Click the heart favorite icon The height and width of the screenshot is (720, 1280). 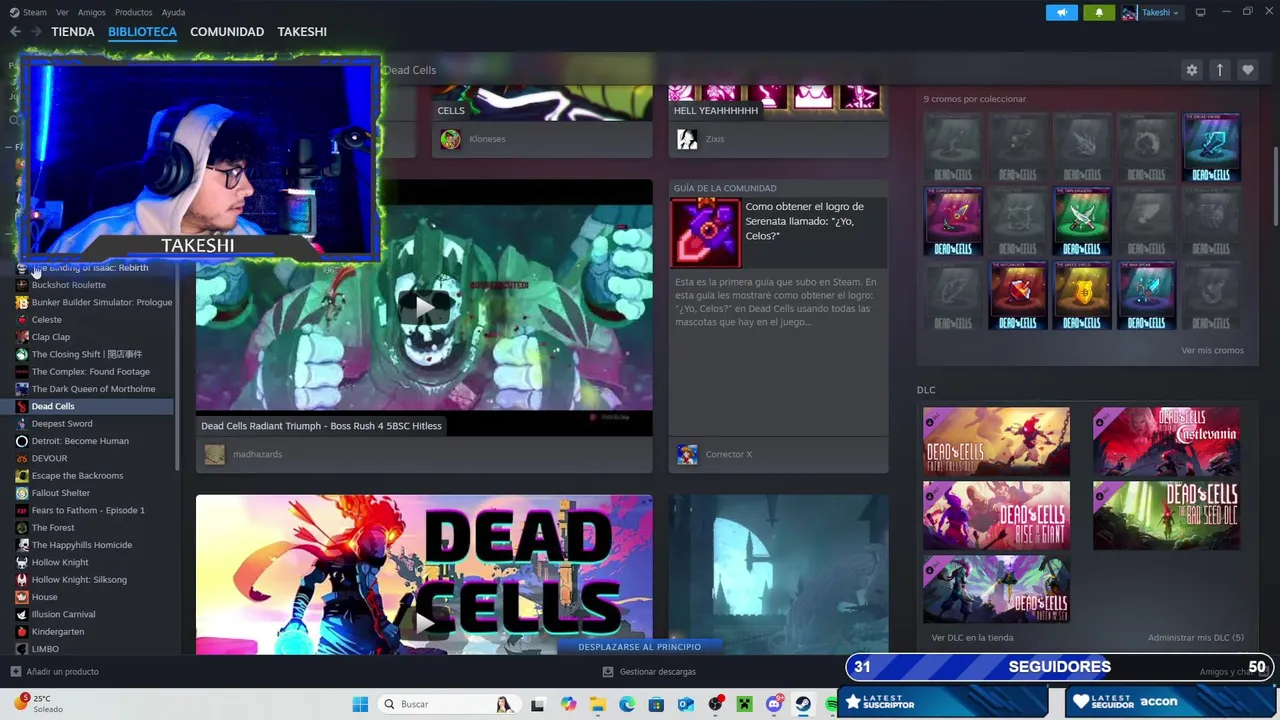click(x=1247, y=70)
